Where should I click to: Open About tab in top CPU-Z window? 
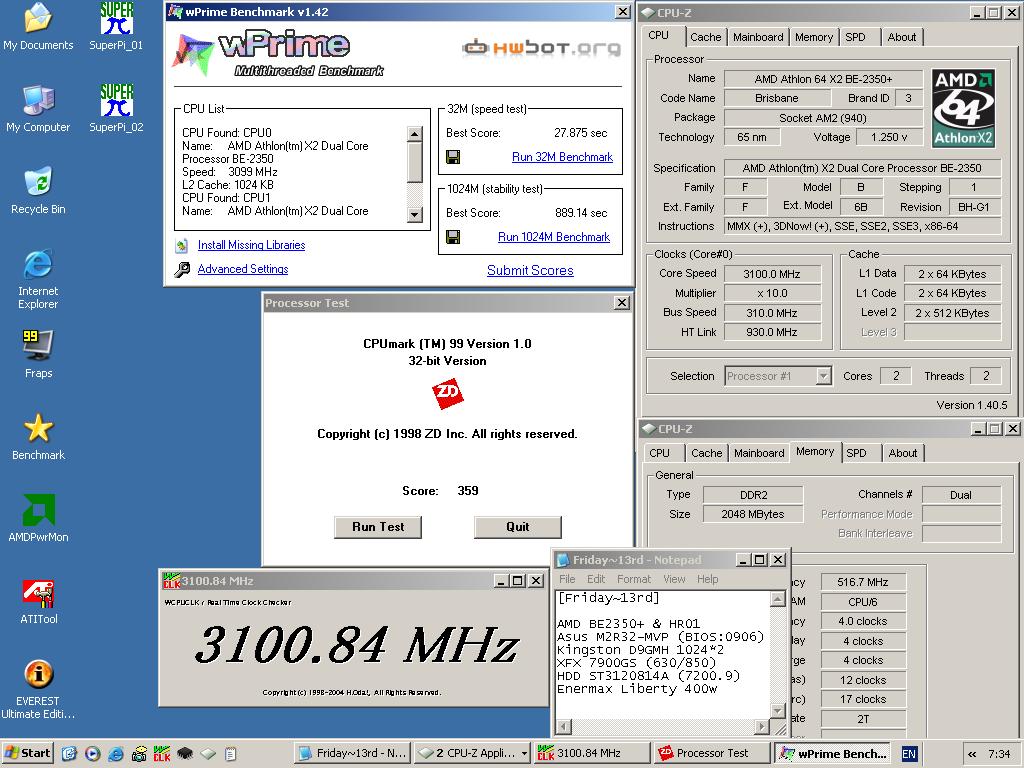pos(902,37)
